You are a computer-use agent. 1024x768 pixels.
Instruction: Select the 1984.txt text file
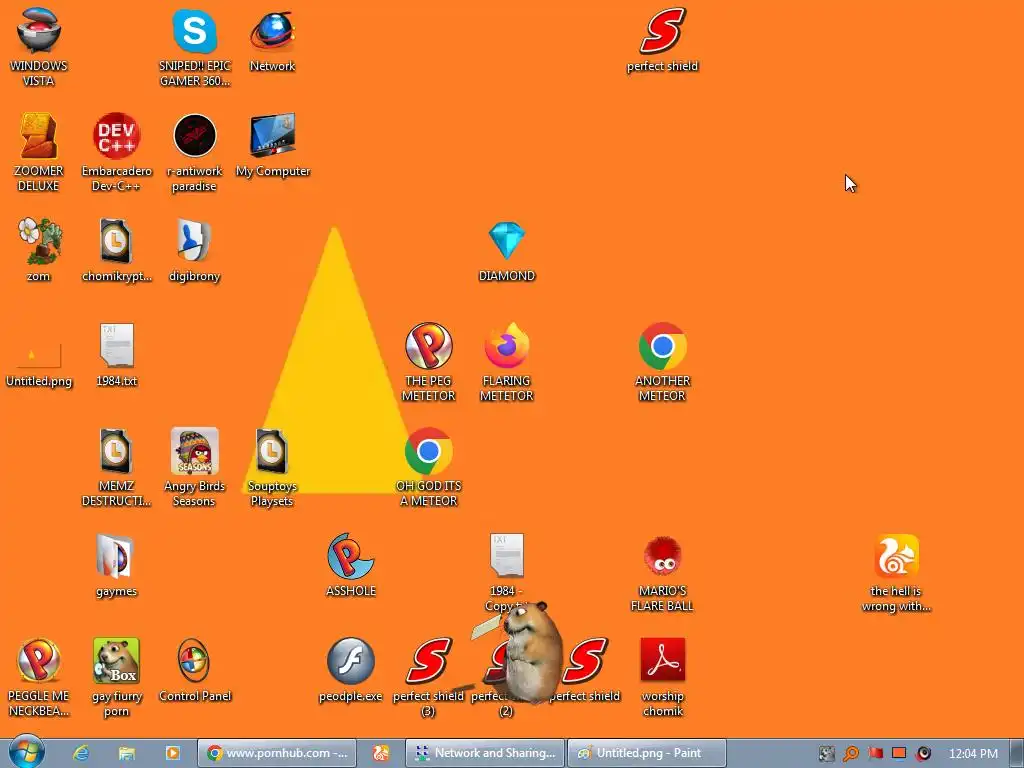click(116, 356)
